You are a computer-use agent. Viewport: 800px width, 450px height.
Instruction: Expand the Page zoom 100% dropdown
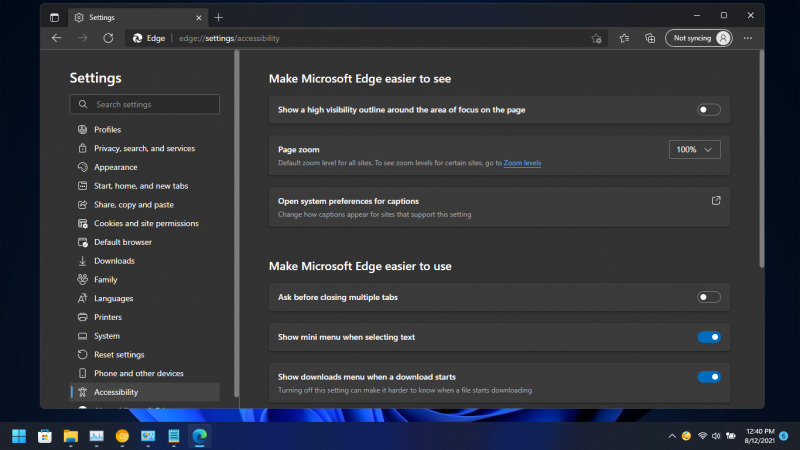tap(694, 149)
